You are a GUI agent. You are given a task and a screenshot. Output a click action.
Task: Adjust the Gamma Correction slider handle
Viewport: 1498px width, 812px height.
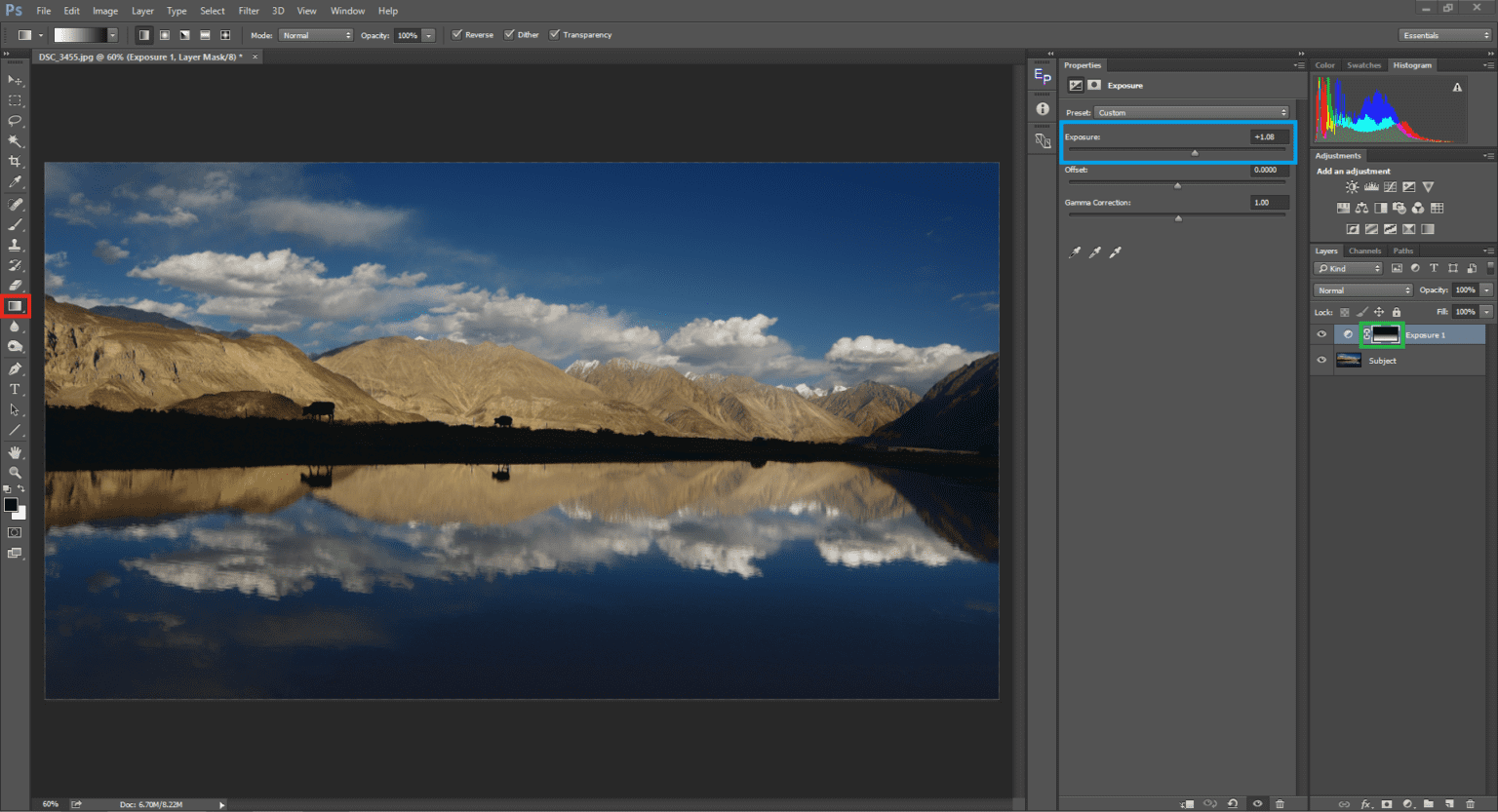pyautogui.click(x=1178, y=218)
